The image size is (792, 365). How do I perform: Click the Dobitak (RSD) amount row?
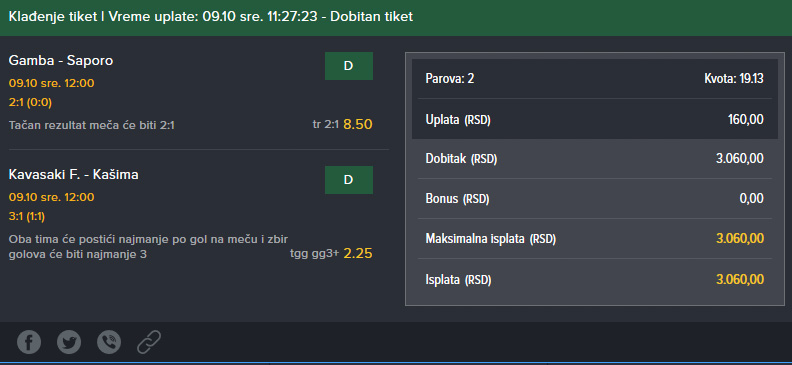coord(595,159)
